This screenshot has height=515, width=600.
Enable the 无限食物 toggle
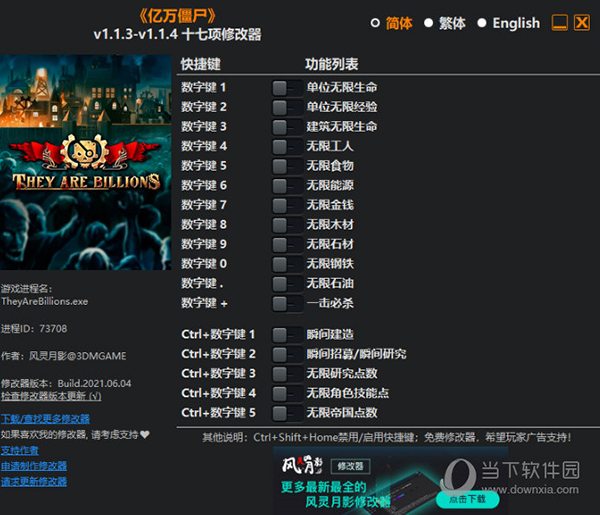pyautogui.click(x=287, y=166)
